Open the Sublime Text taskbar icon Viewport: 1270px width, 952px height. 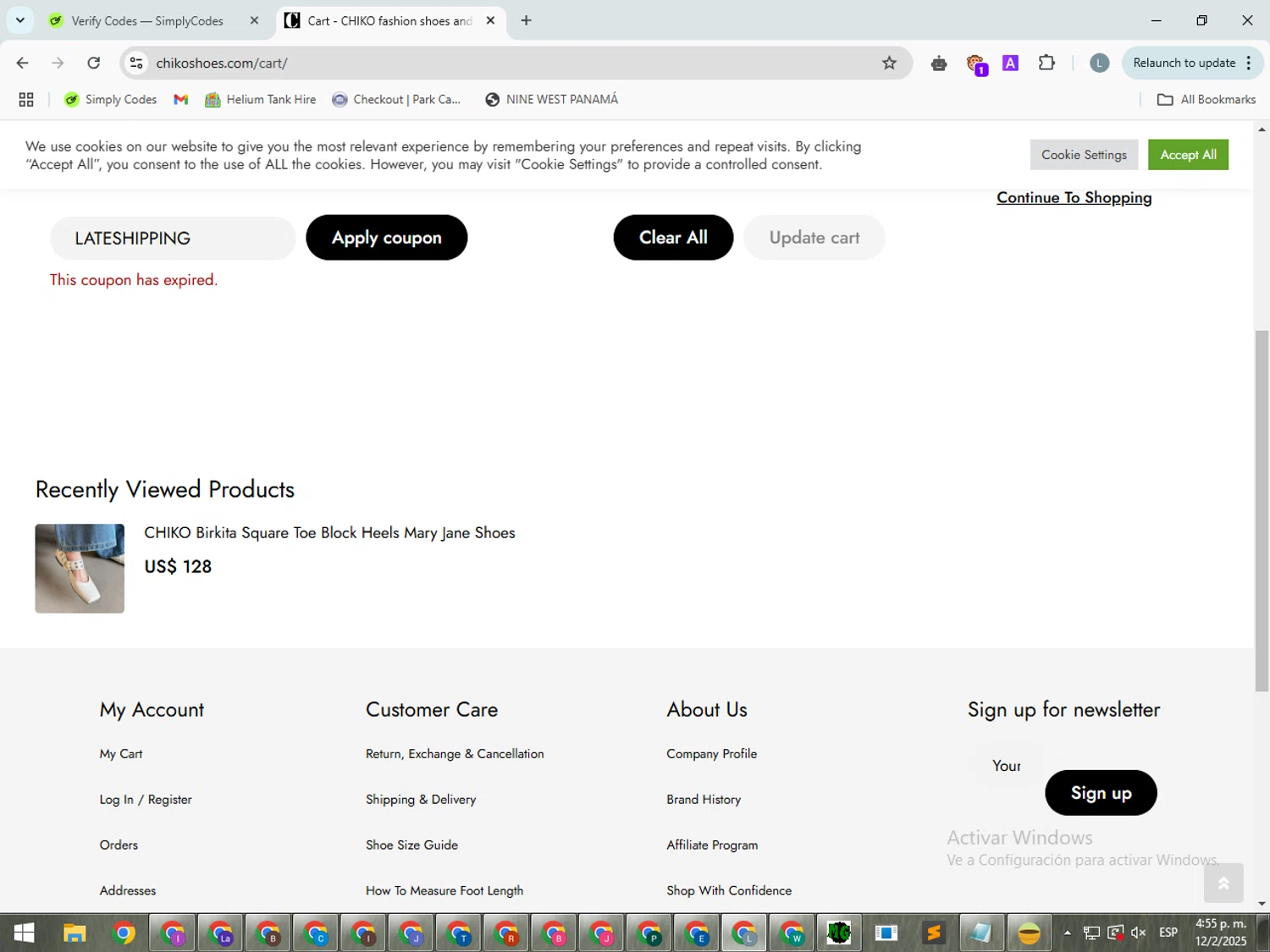tap(934, 933)
